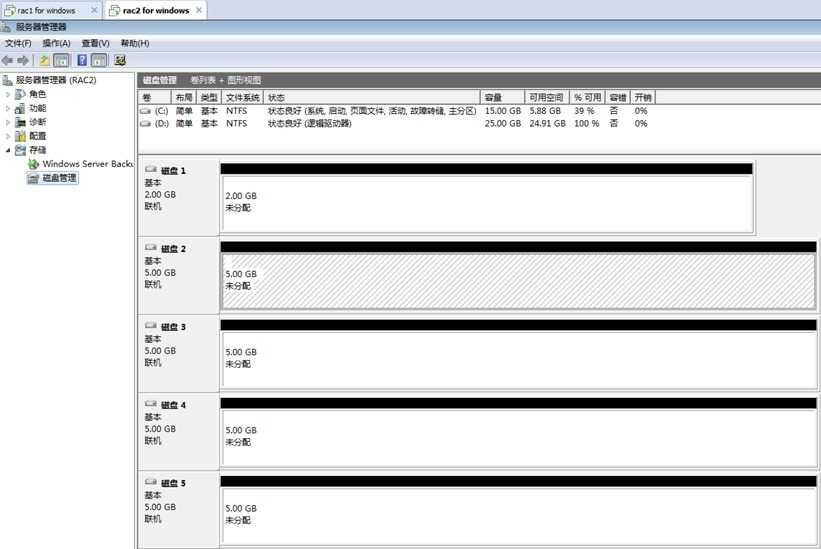Select 磁盘 4 unallocated 5.00 GB region
821x549 pixels.
[518, 438]
